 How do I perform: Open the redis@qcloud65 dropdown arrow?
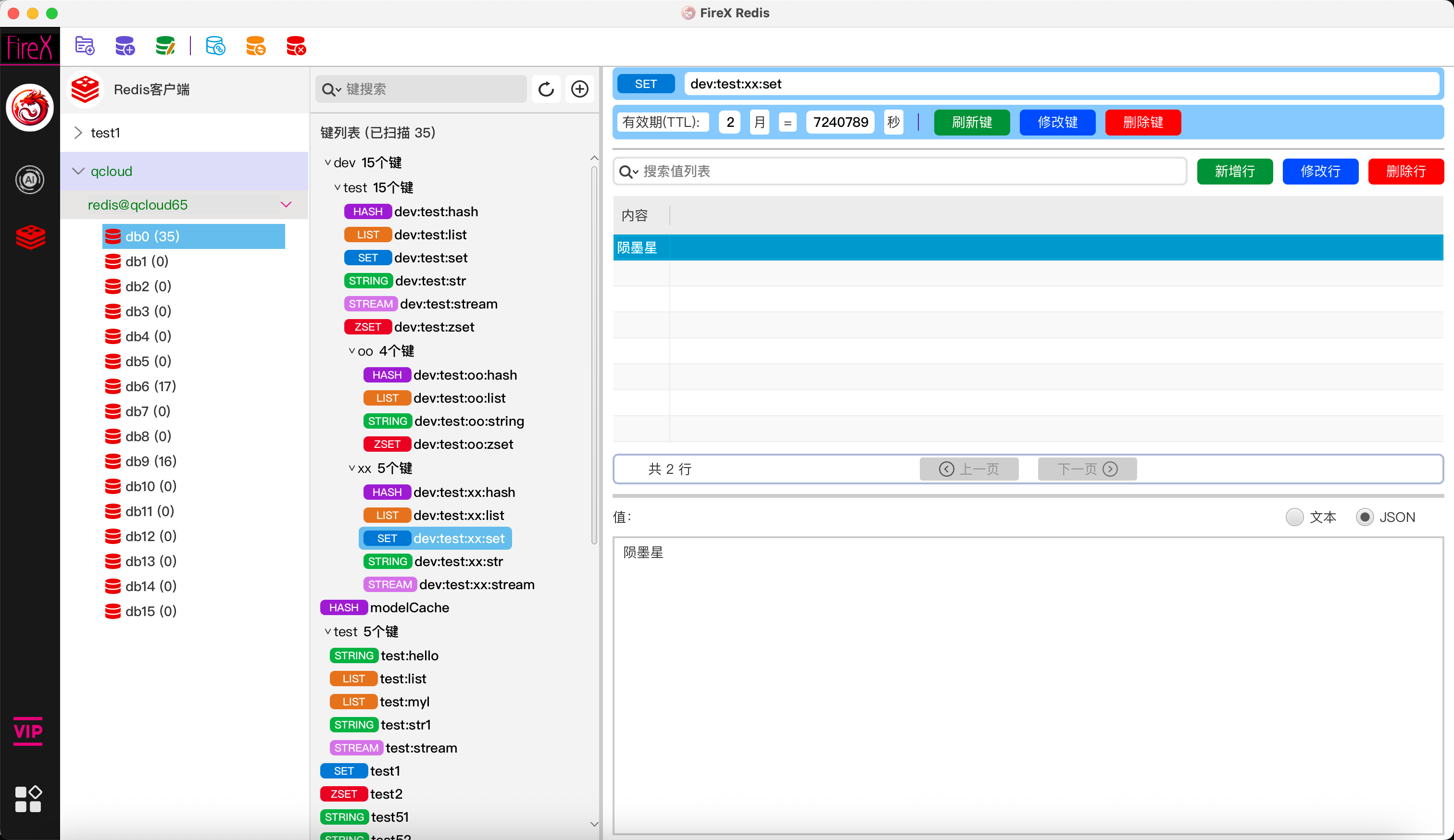(x=286, y=205)
